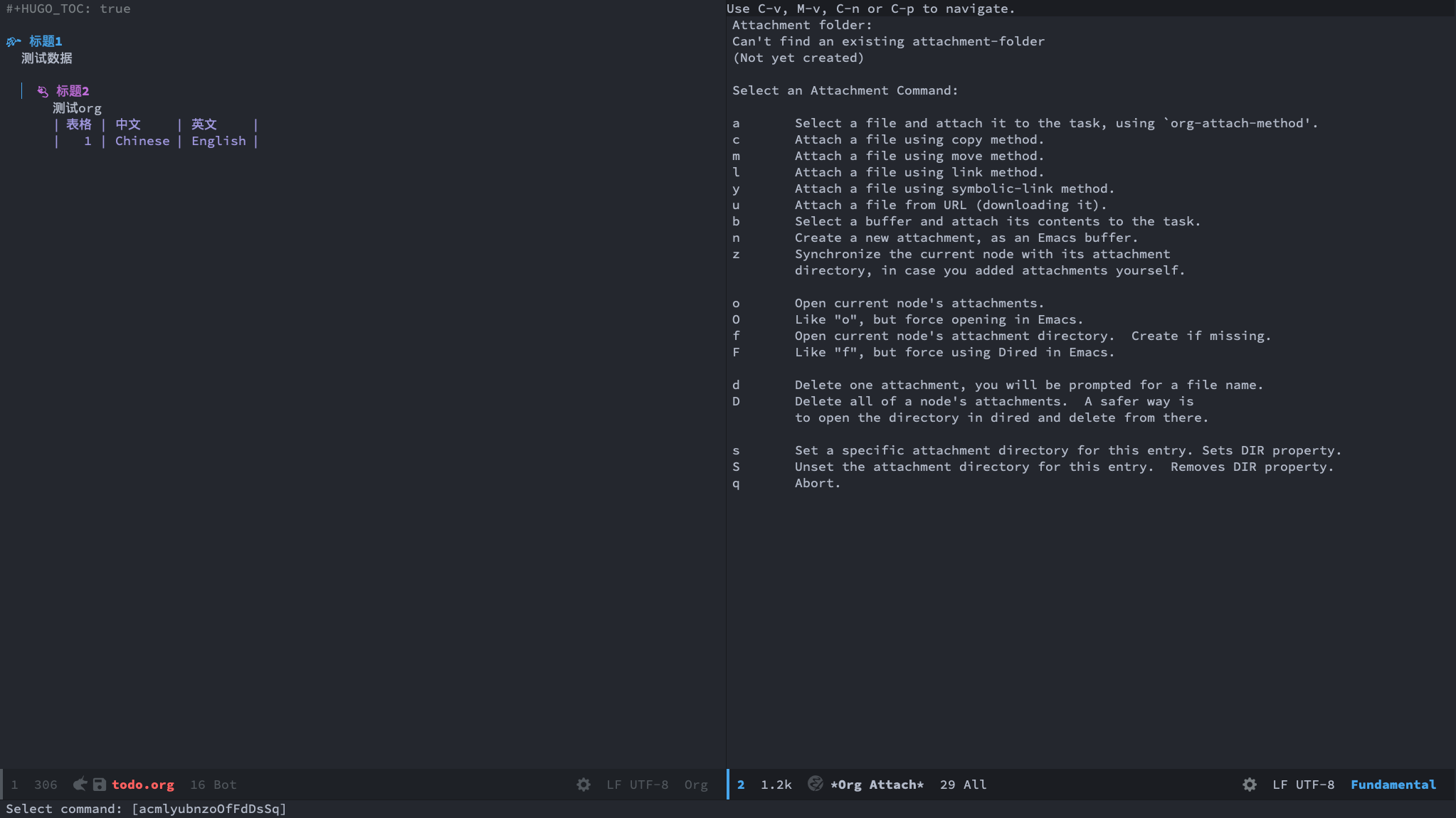Open the Fundamental mode menu
Image resolution: width=1456 pixels, height=818 pixels.
click(x=1393, y=785)
